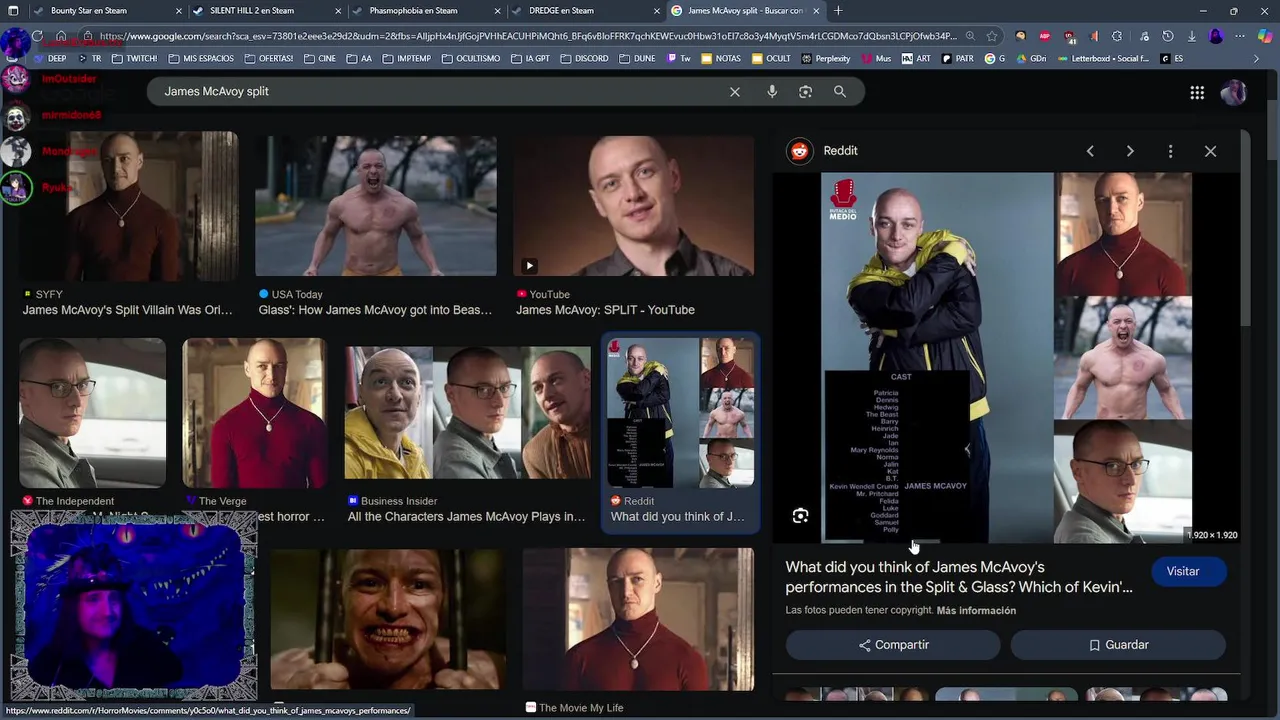1280x720 pixels.
Task: Open Perplexity bookmark
Action: [x=825, y=59]
